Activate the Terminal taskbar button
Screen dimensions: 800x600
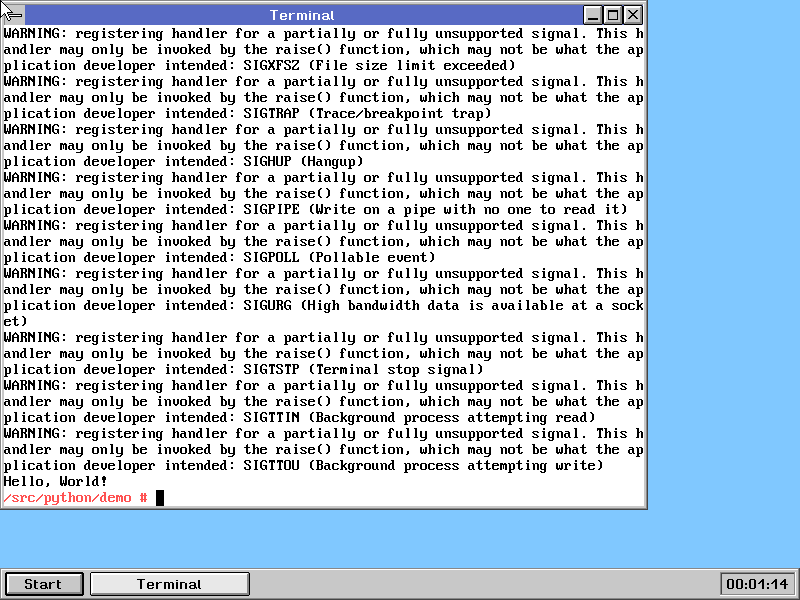pyautogui.click(x=169, y=584)
